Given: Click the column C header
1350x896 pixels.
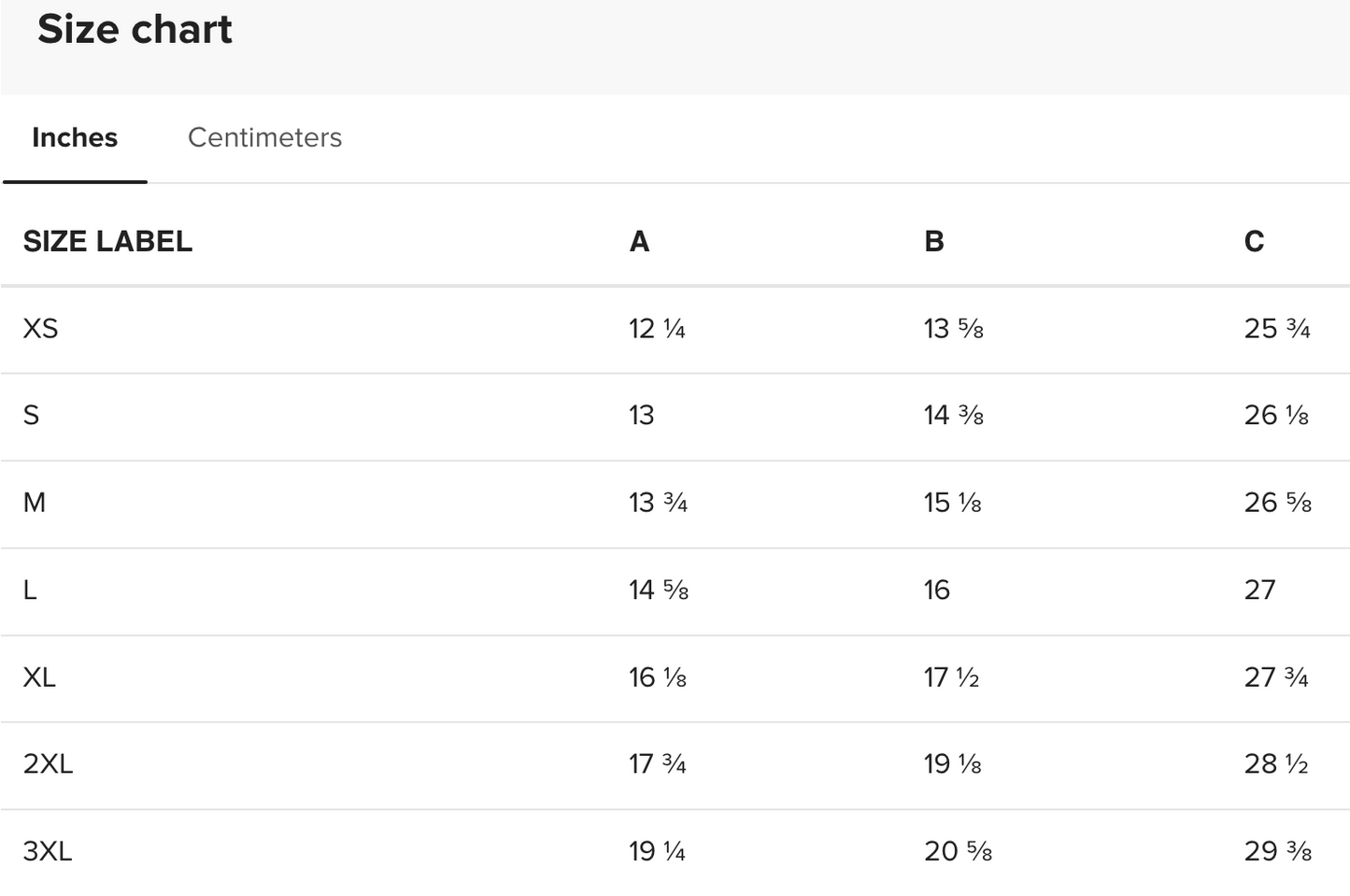Looking at the screenshot, I should coord(1254,241).
